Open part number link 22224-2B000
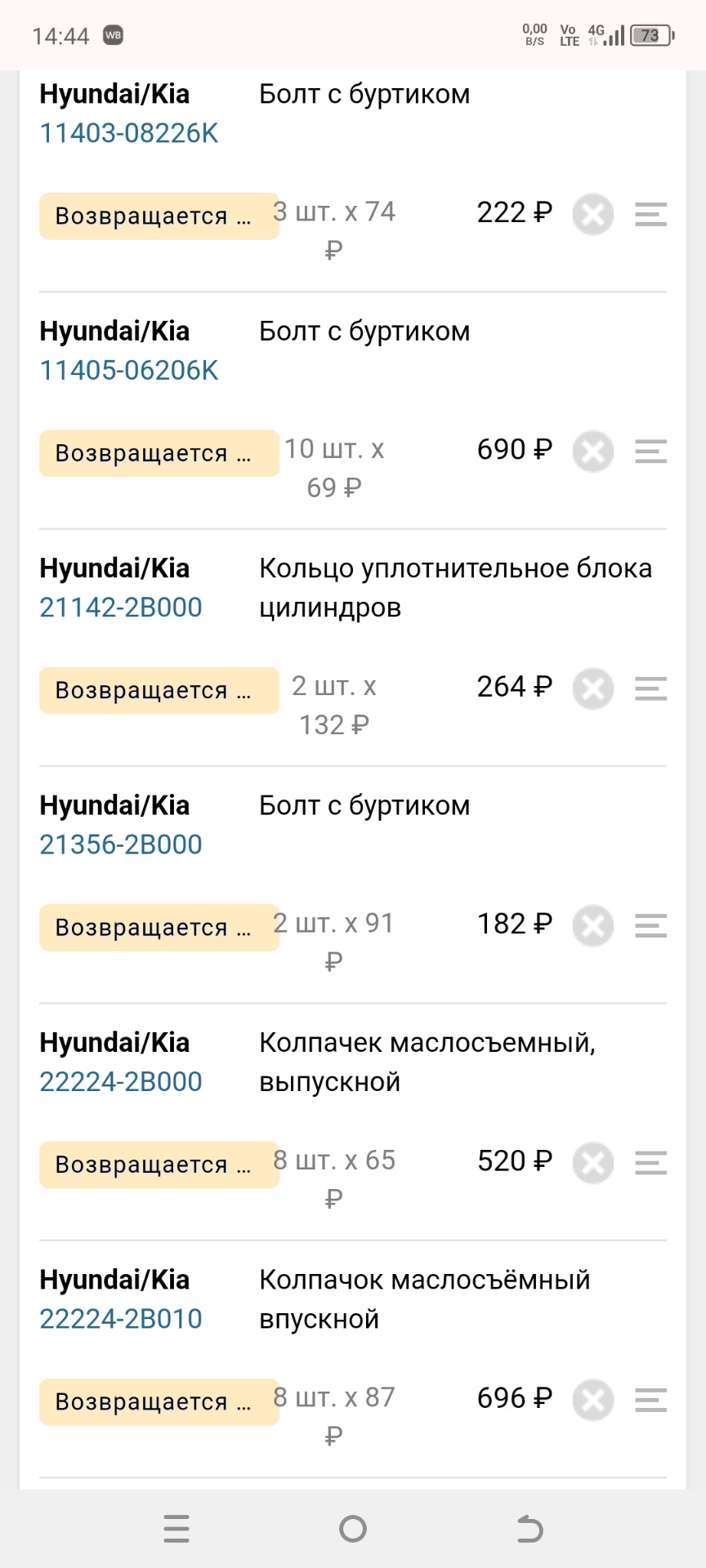 (120, 1081)
